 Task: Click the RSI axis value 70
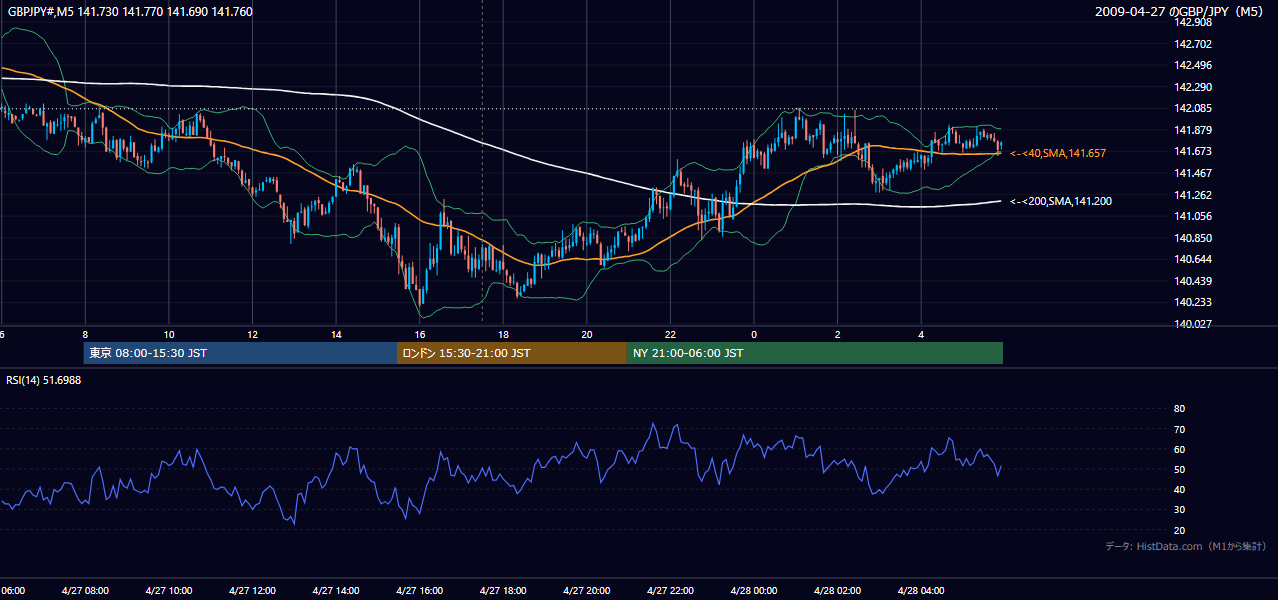1179,429
